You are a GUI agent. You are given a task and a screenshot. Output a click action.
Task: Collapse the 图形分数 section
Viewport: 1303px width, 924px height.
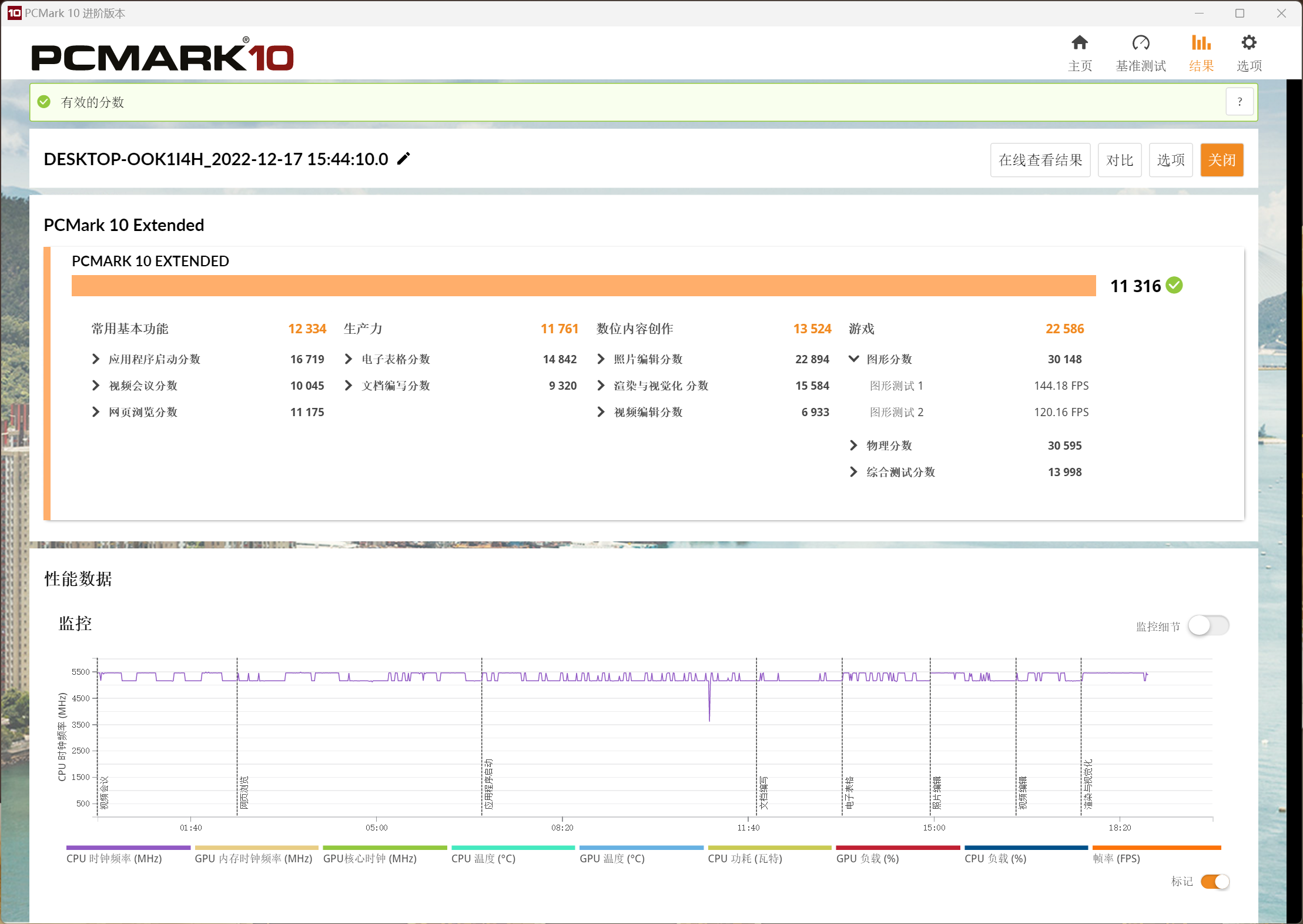coord(854,359)
